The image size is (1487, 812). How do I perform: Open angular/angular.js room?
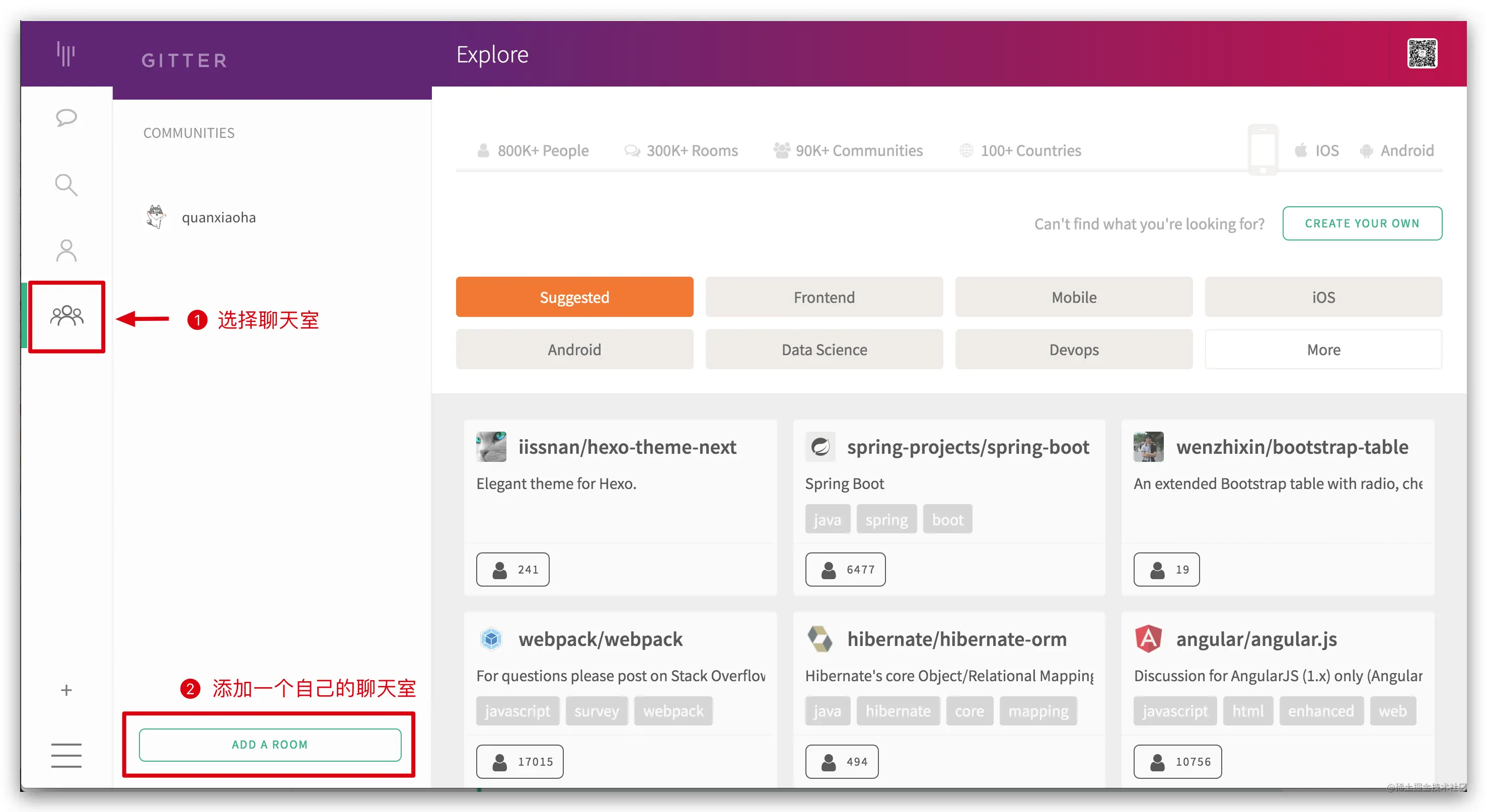coord(1256,639)
